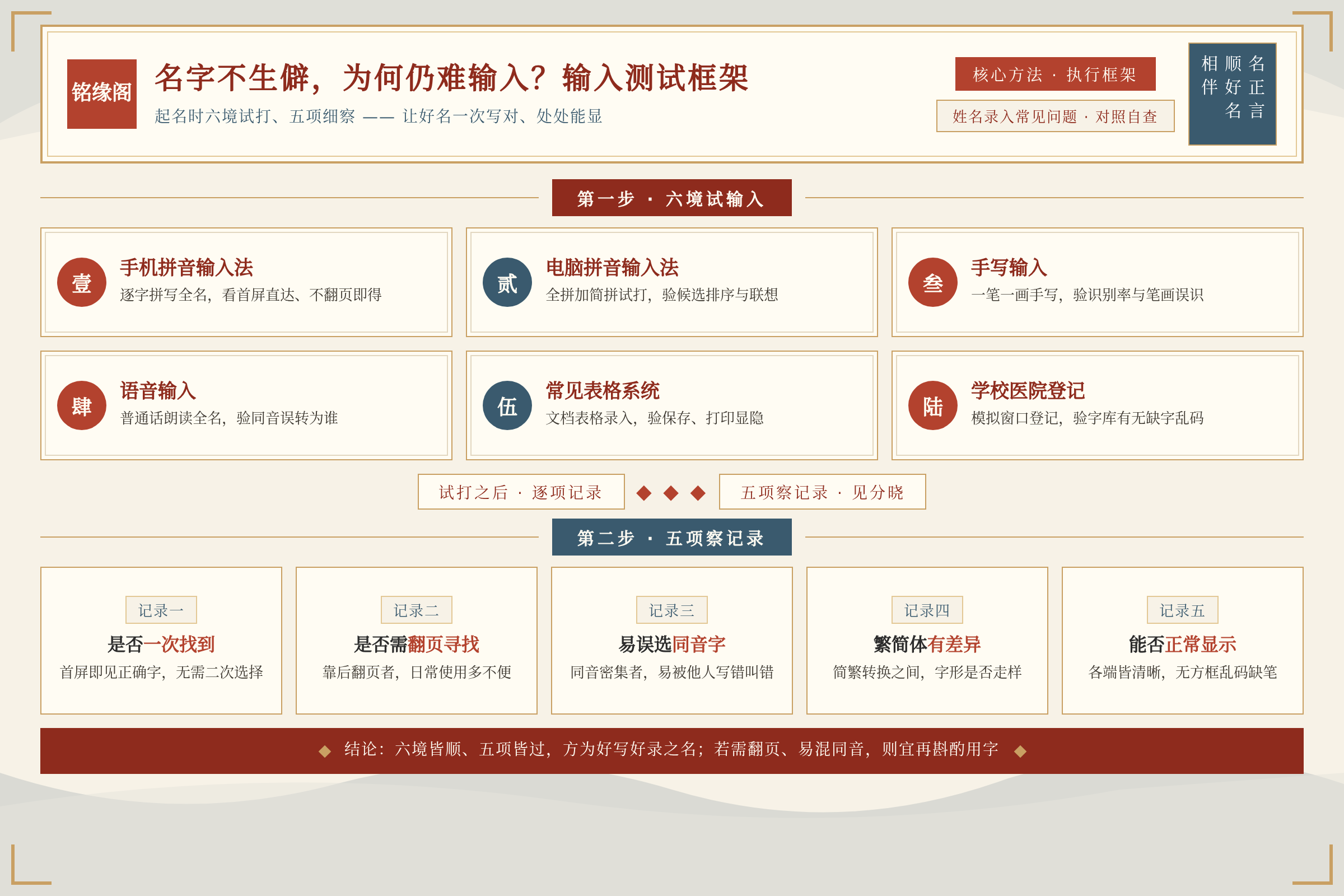Select the 名正言顺好名相伴 blue seal
Image resolution: width=1344 pixels, height=896 pixels.
[1232, 94]
